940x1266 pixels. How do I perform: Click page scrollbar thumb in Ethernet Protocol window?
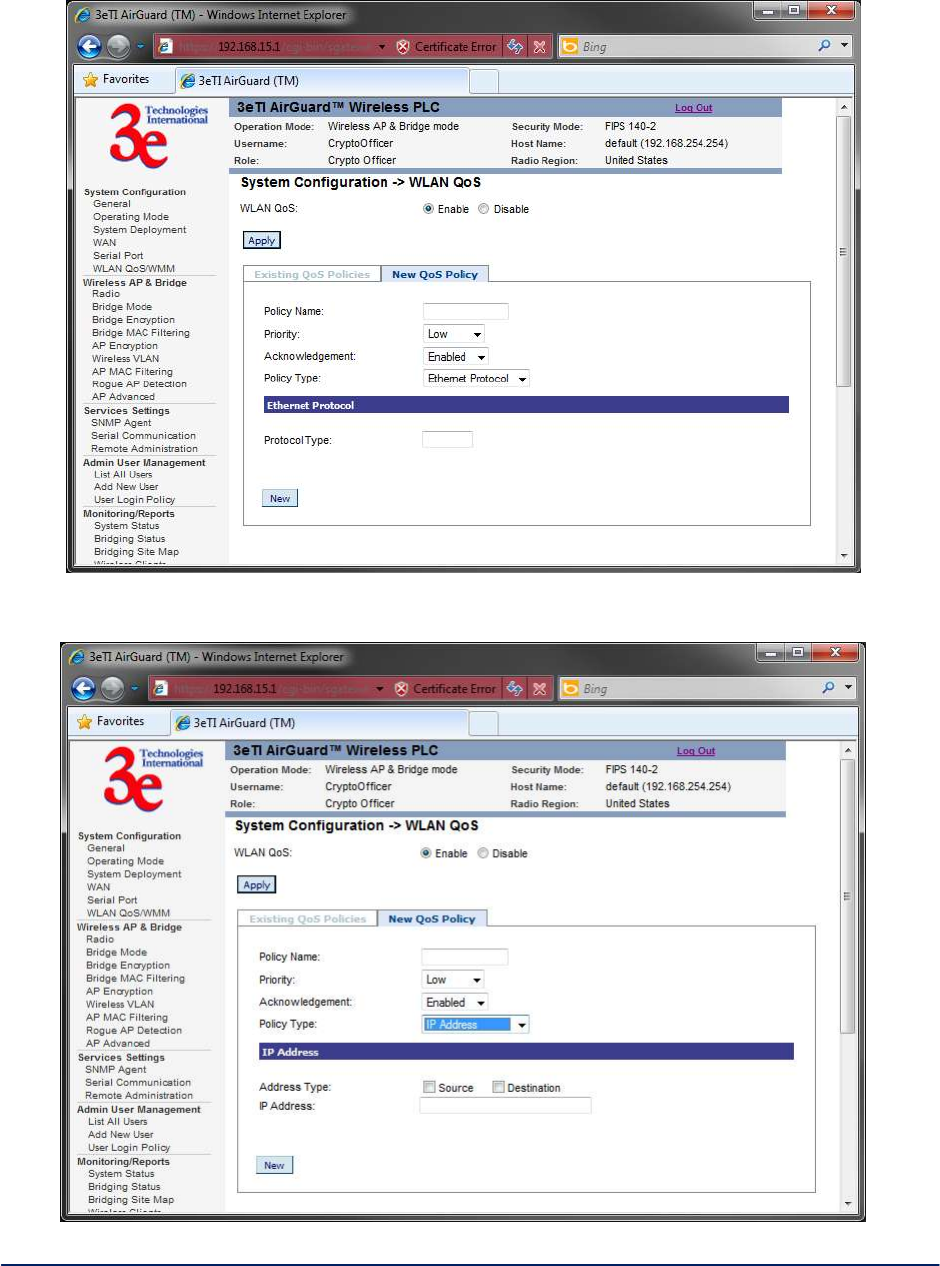(843, 250)
